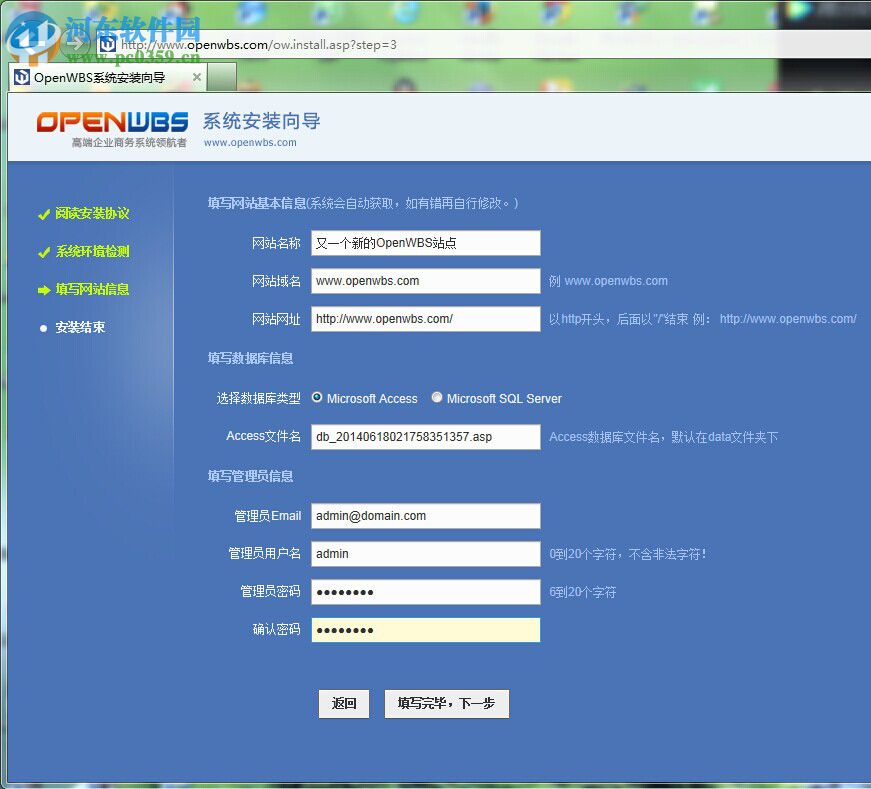The width and height of the screenshot is (871, 789).
Task: Click the 填写完毕，下一步 button
Action: (x=446, y=704)
